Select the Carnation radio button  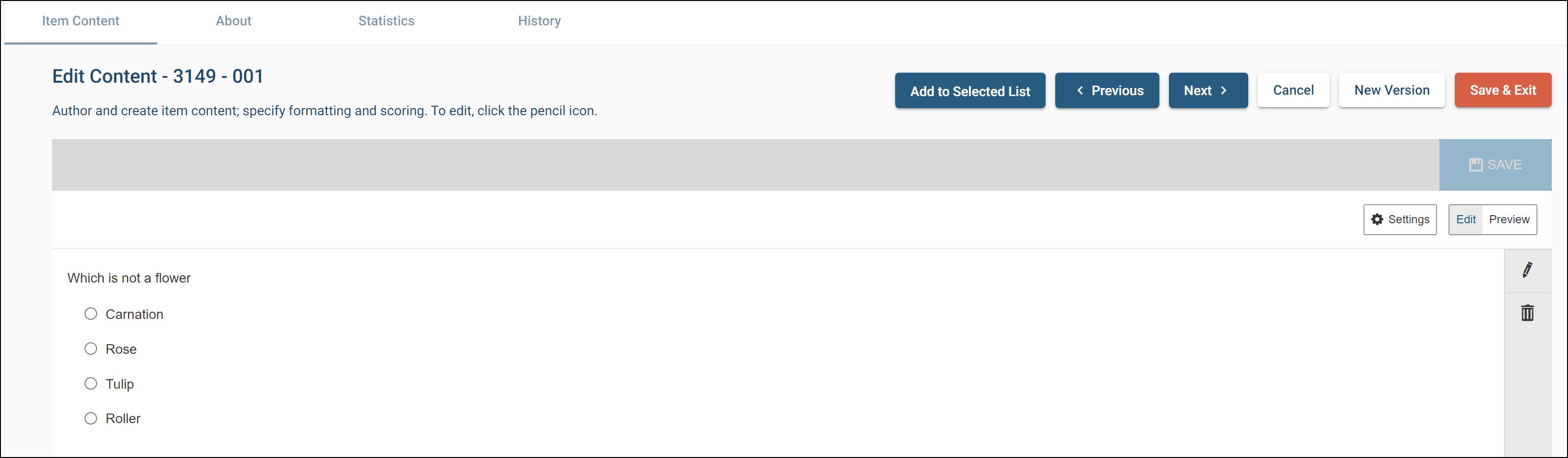point(91,314)
